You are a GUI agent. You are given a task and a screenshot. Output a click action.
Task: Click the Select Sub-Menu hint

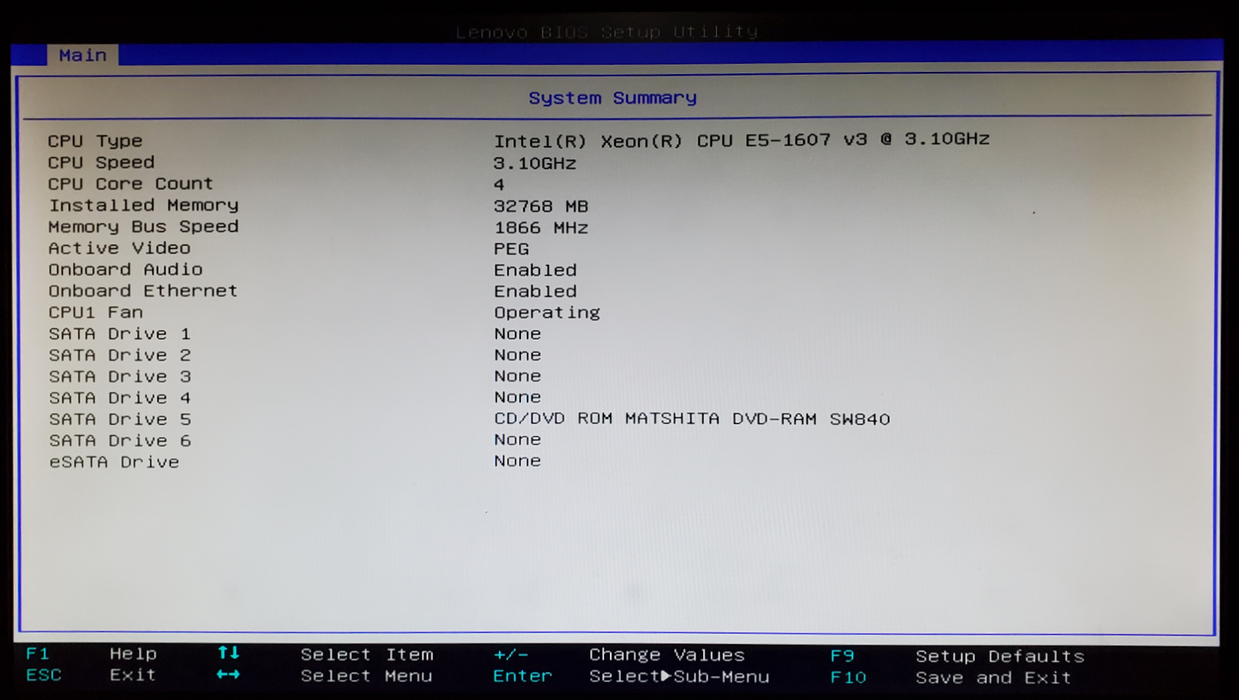(x=679, y=677)
